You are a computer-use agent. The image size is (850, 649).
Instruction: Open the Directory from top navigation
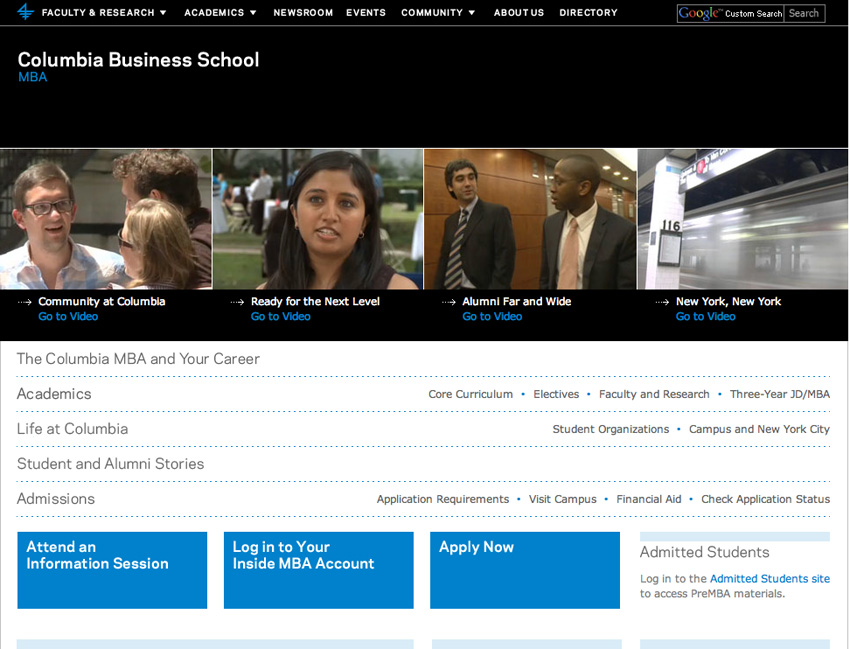coord(588,13)
